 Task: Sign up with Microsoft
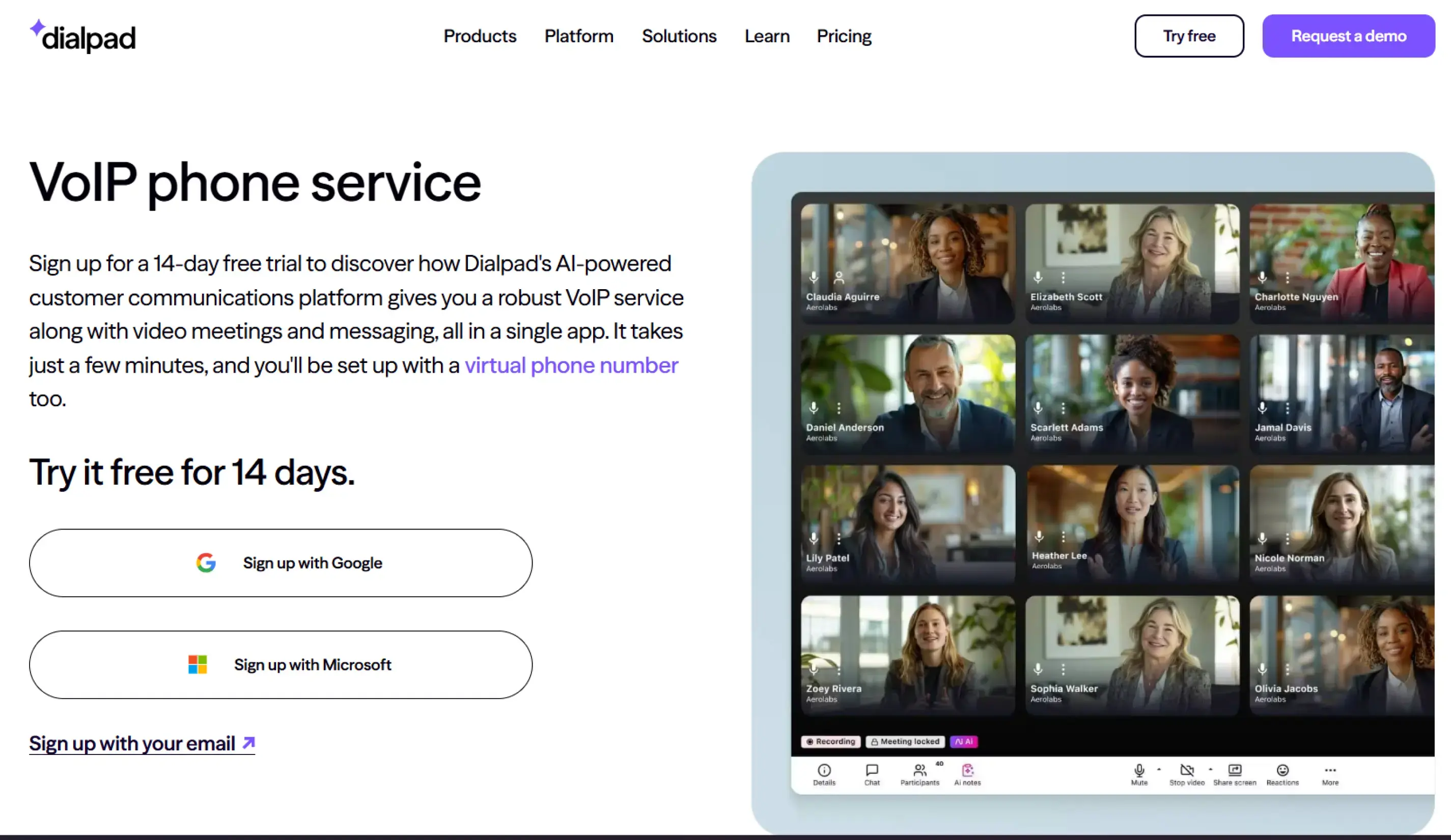(281, 664)
